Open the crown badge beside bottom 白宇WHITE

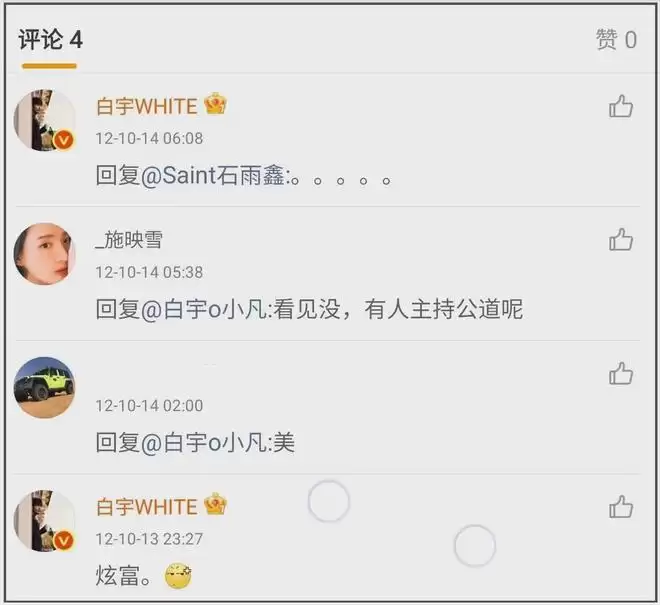click(x=216, y=504)
